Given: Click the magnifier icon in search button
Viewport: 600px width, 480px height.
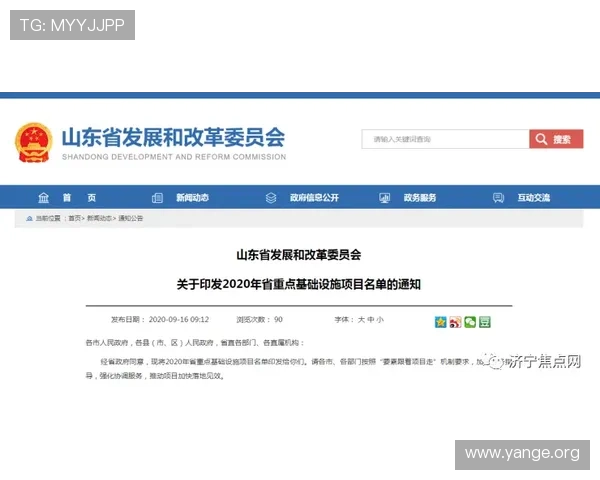Looking at the screenshot, I should (x=541, y=139).
